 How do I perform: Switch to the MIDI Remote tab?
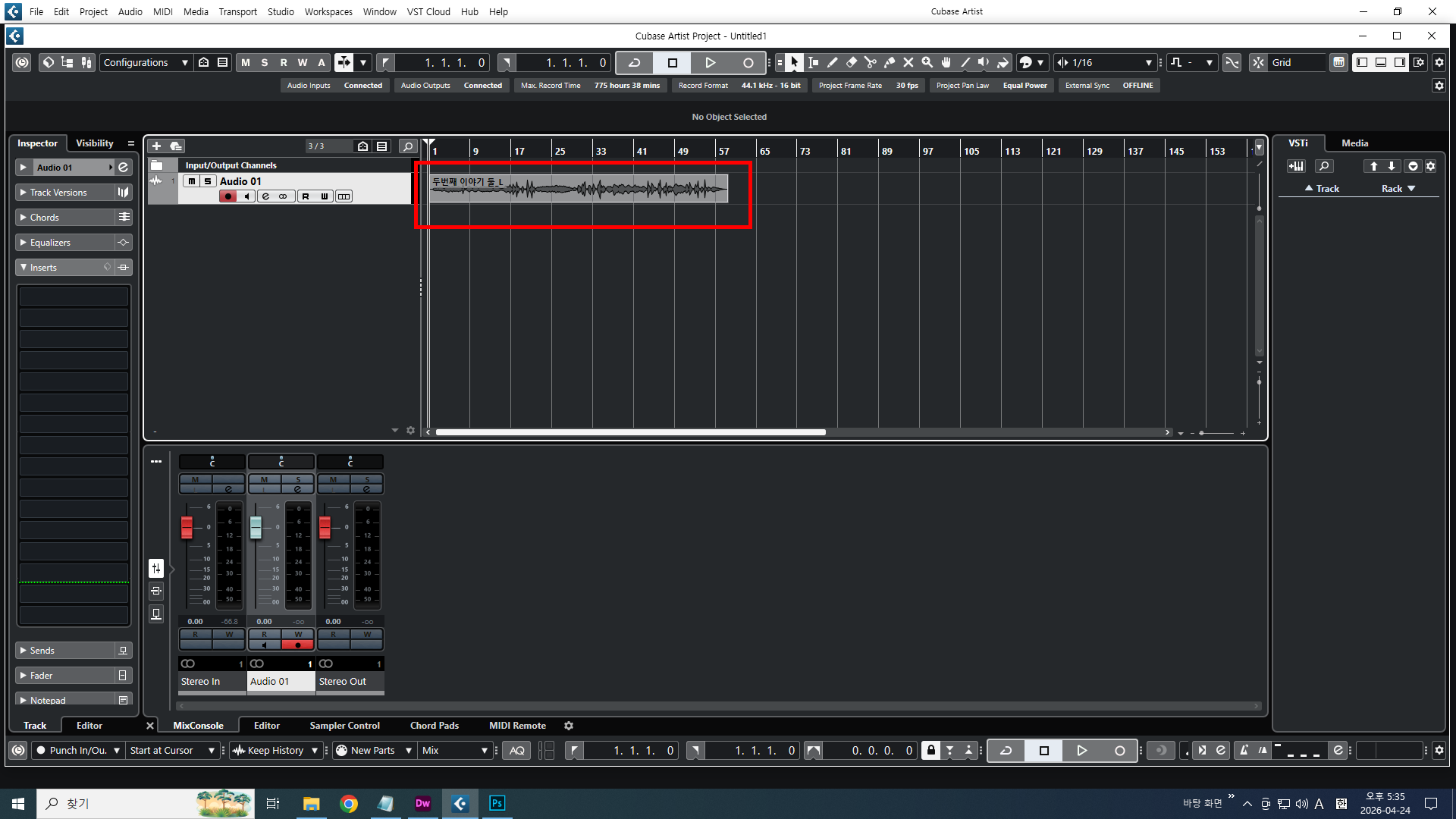coord(518,726)
